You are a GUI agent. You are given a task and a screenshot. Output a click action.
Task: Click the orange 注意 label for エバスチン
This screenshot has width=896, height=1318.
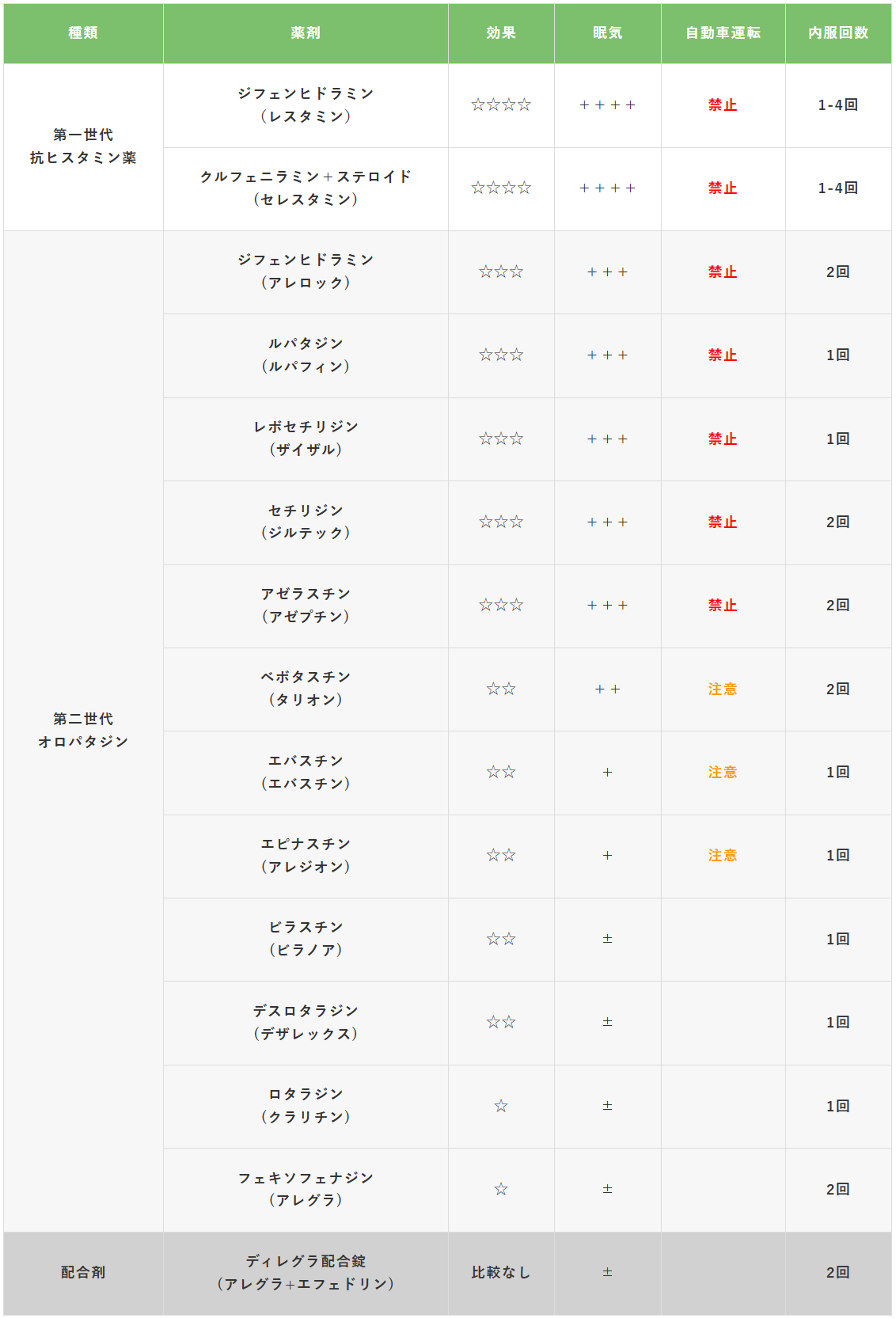(723, 772)
